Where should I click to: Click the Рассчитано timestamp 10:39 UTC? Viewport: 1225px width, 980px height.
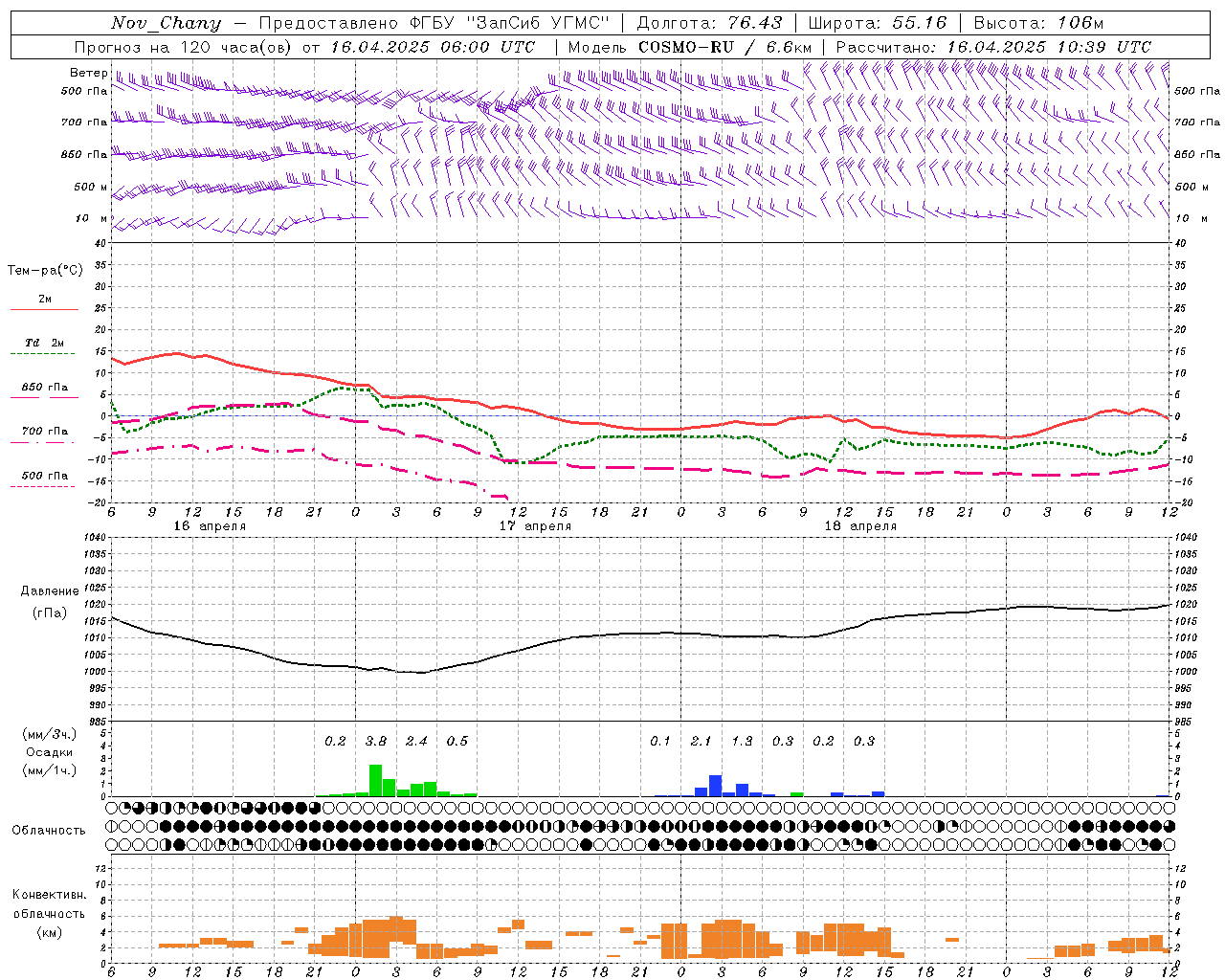[1104, 47]
